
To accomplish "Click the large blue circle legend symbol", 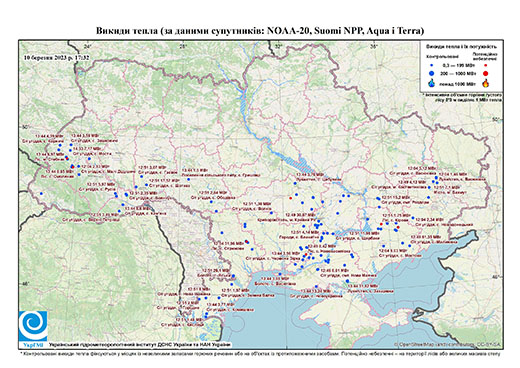I will 432,73.
